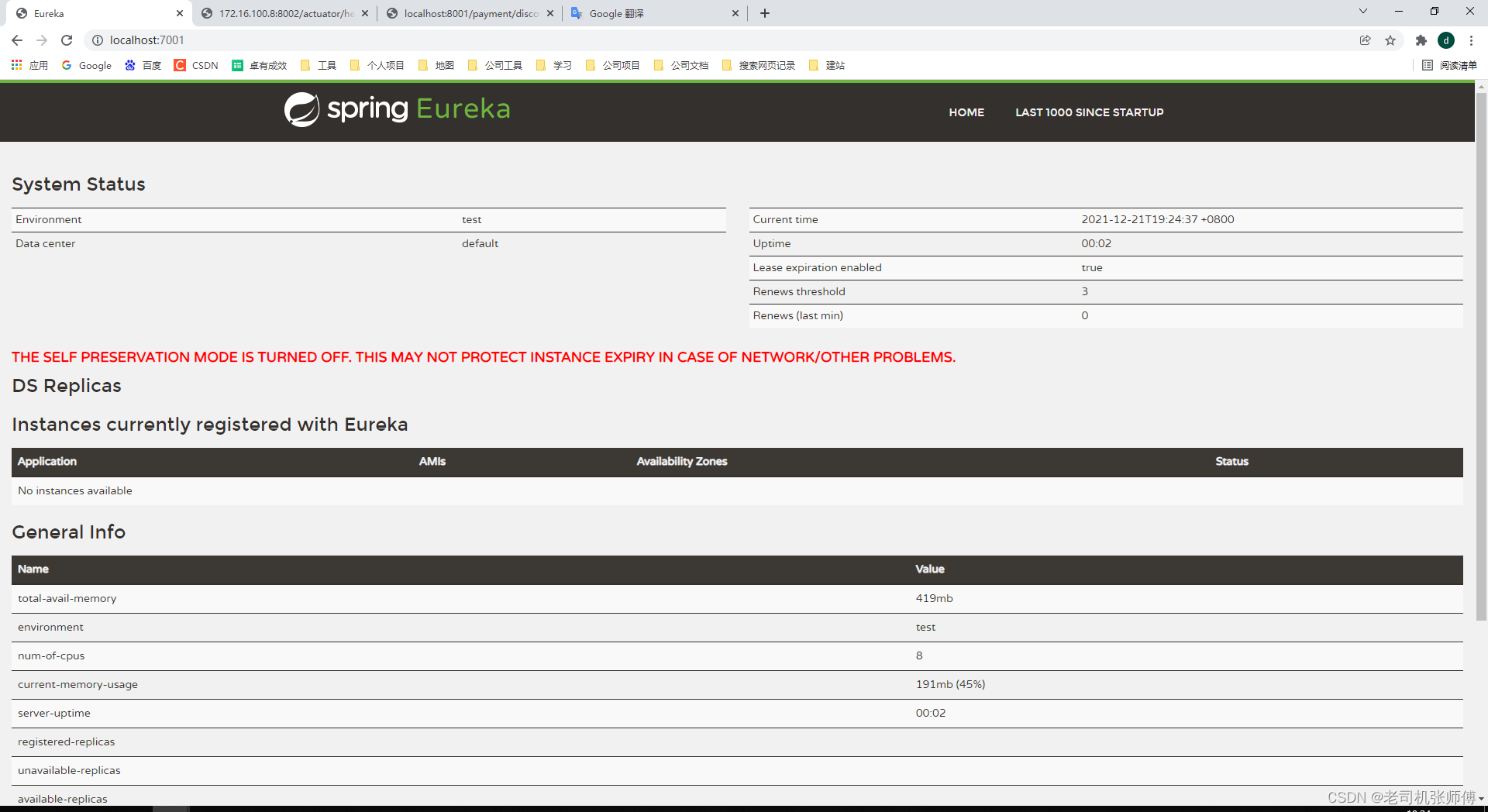
Task: Go to HOME in Eureka navbar
Action: [x=966, y=112]
